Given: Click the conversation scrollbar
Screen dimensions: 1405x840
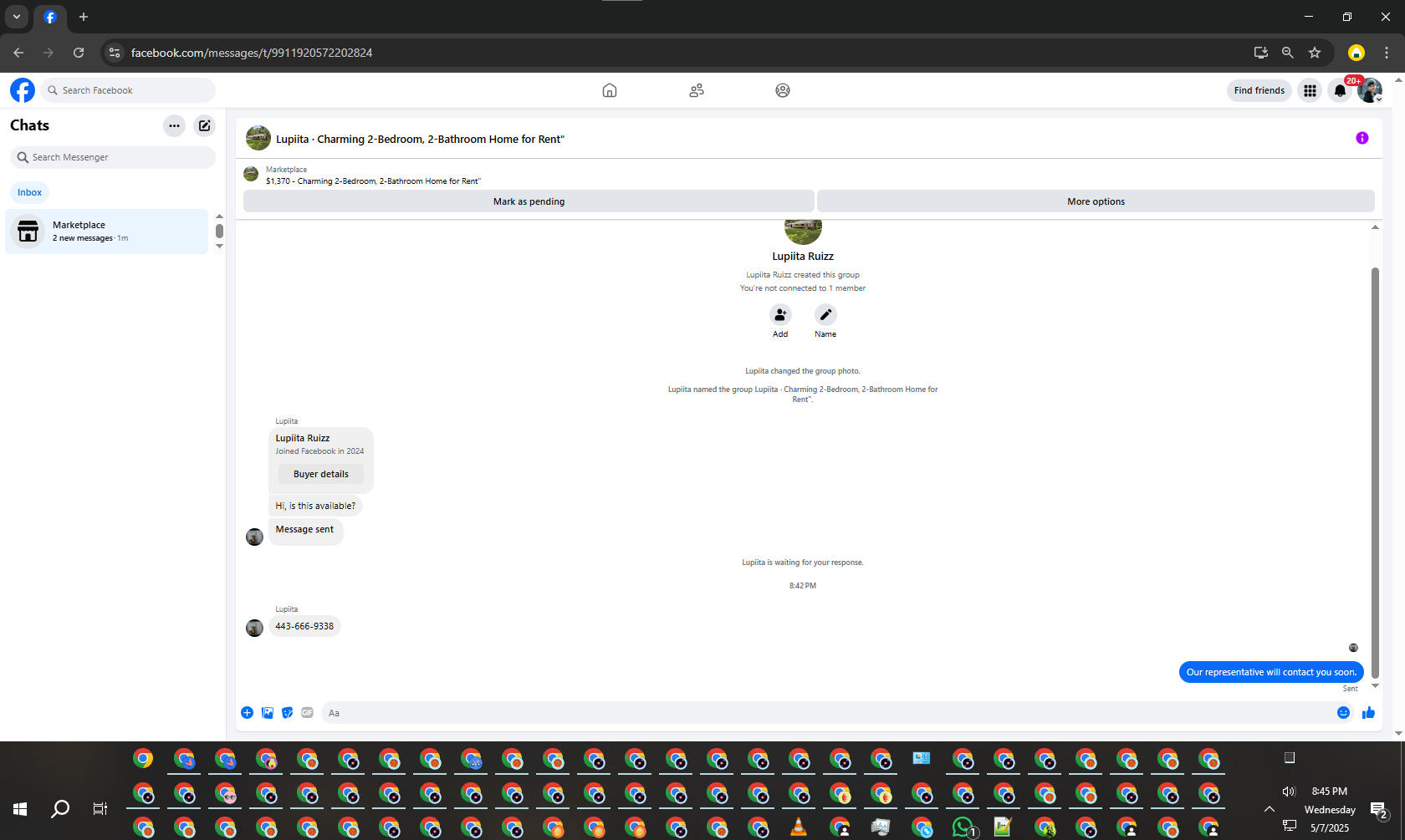Looking at the screenshot, I should 1375,472.
